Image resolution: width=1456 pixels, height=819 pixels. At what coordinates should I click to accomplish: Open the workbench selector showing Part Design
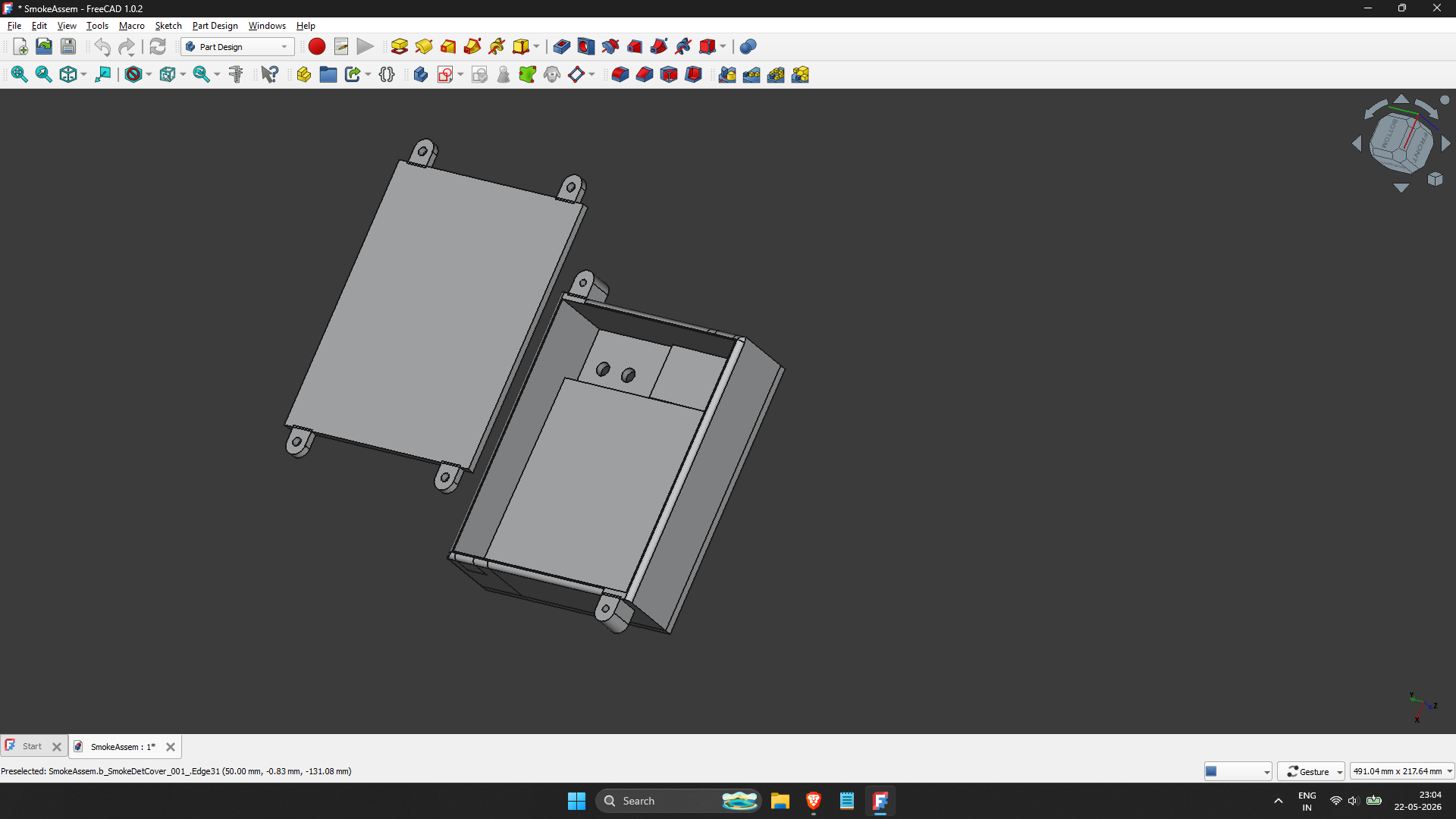(x=237, y=47)
